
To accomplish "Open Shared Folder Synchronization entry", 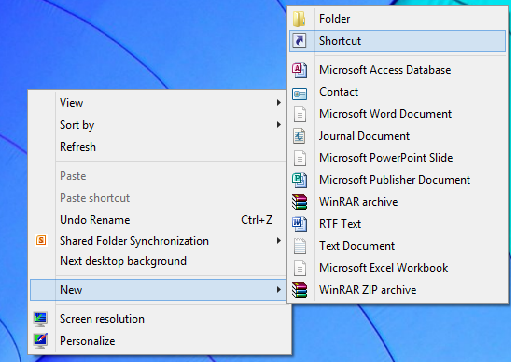I will coord(157,241).
